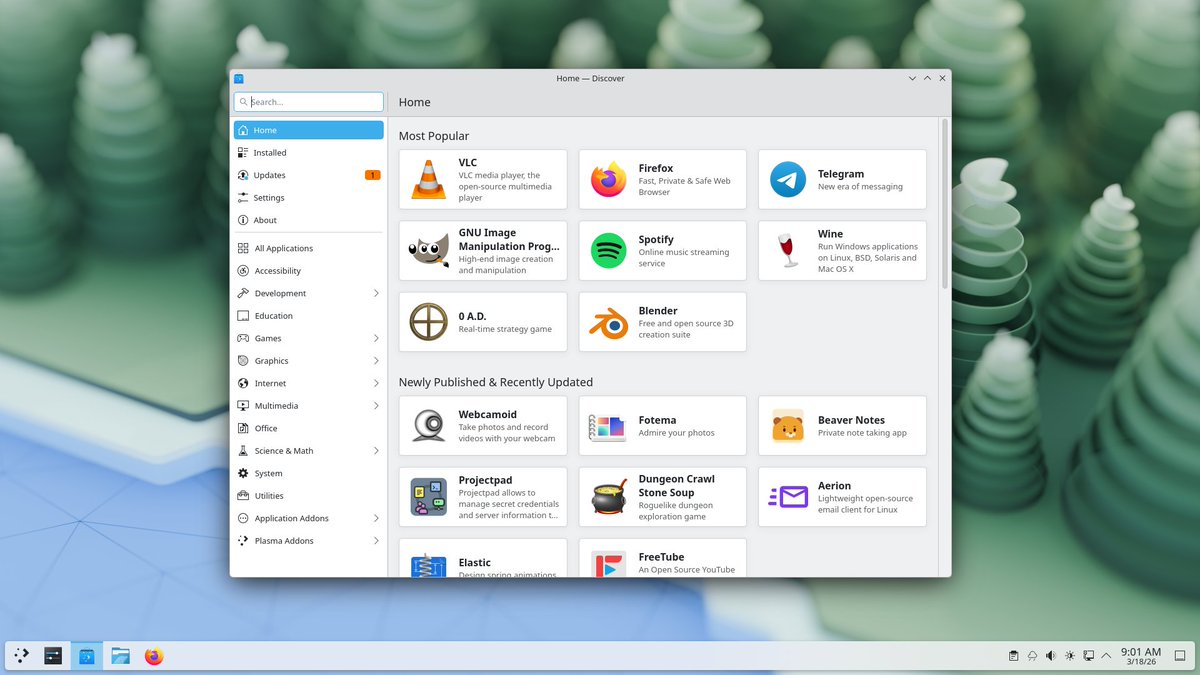Open the clipboard tray icon
This screenshot has height=675, width=1200.
[1013, 656]
